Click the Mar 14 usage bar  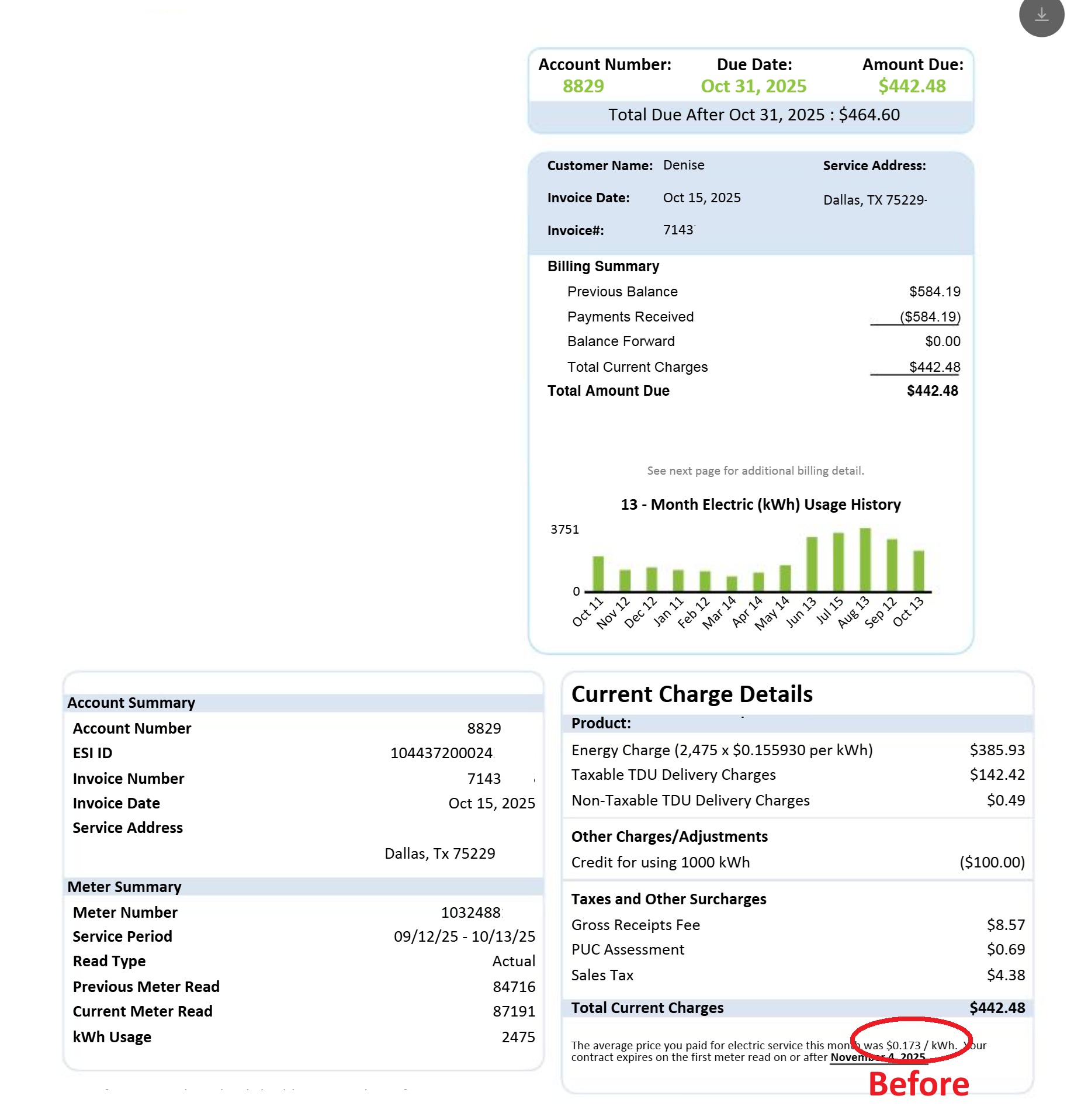pyautogui.click(x=732, y=583)
